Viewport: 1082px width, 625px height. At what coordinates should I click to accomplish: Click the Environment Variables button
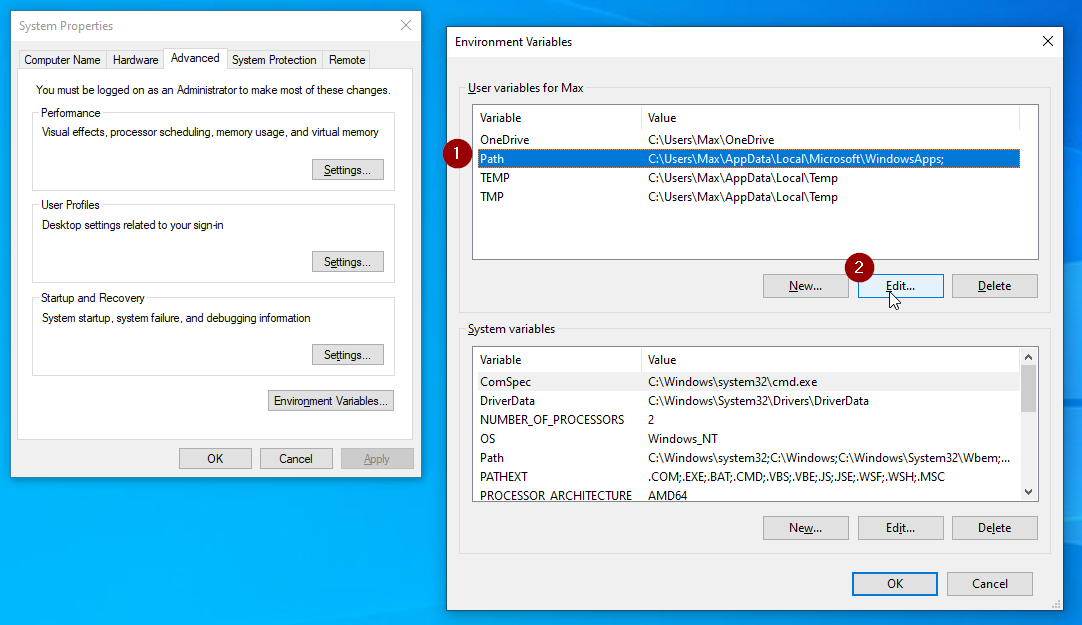click(x=332, y=401)
